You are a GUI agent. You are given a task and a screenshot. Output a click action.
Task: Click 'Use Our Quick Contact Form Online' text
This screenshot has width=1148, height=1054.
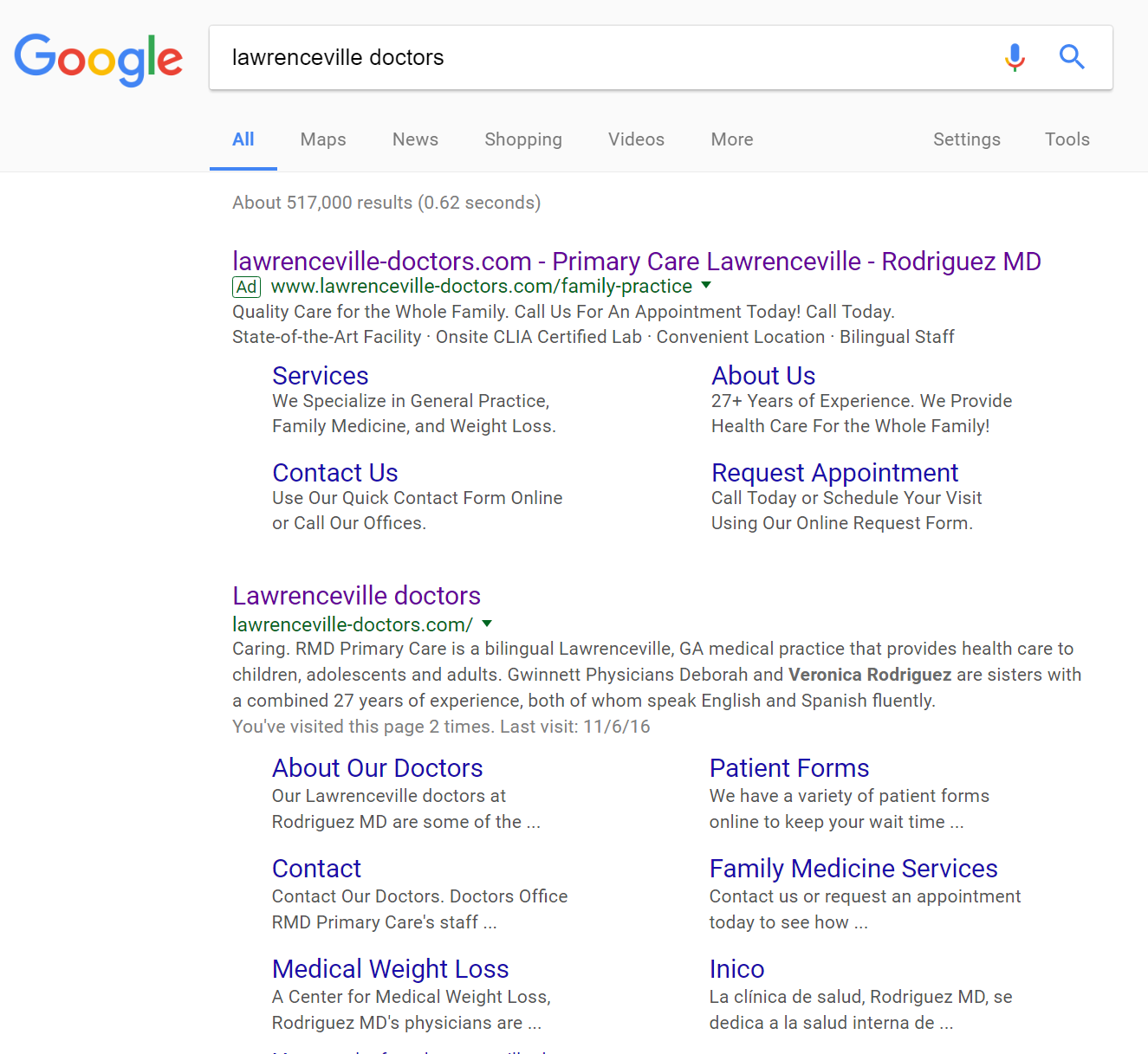click(418, 498)
